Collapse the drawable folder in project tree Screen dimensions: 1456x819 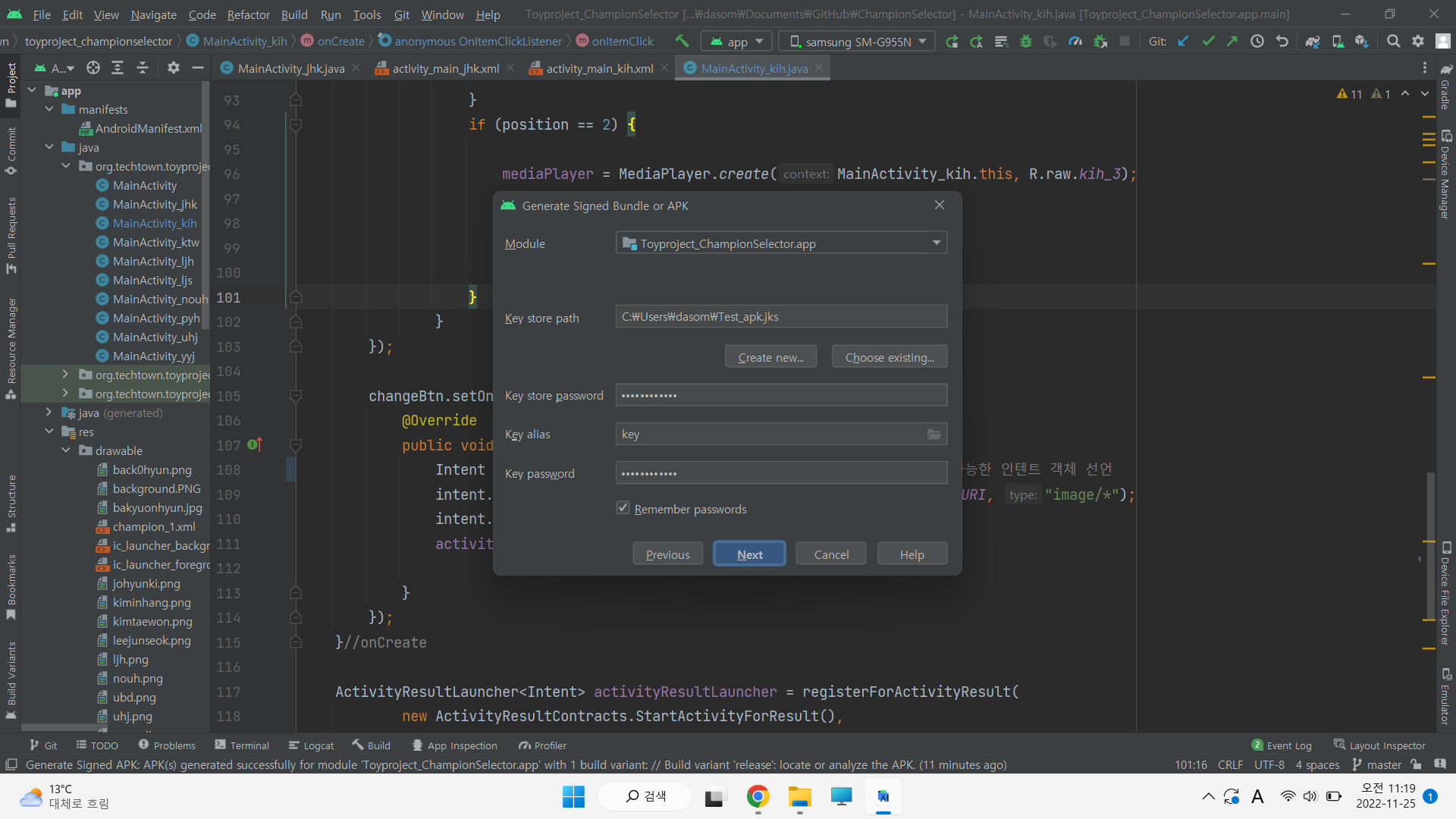tap(66, 450)
